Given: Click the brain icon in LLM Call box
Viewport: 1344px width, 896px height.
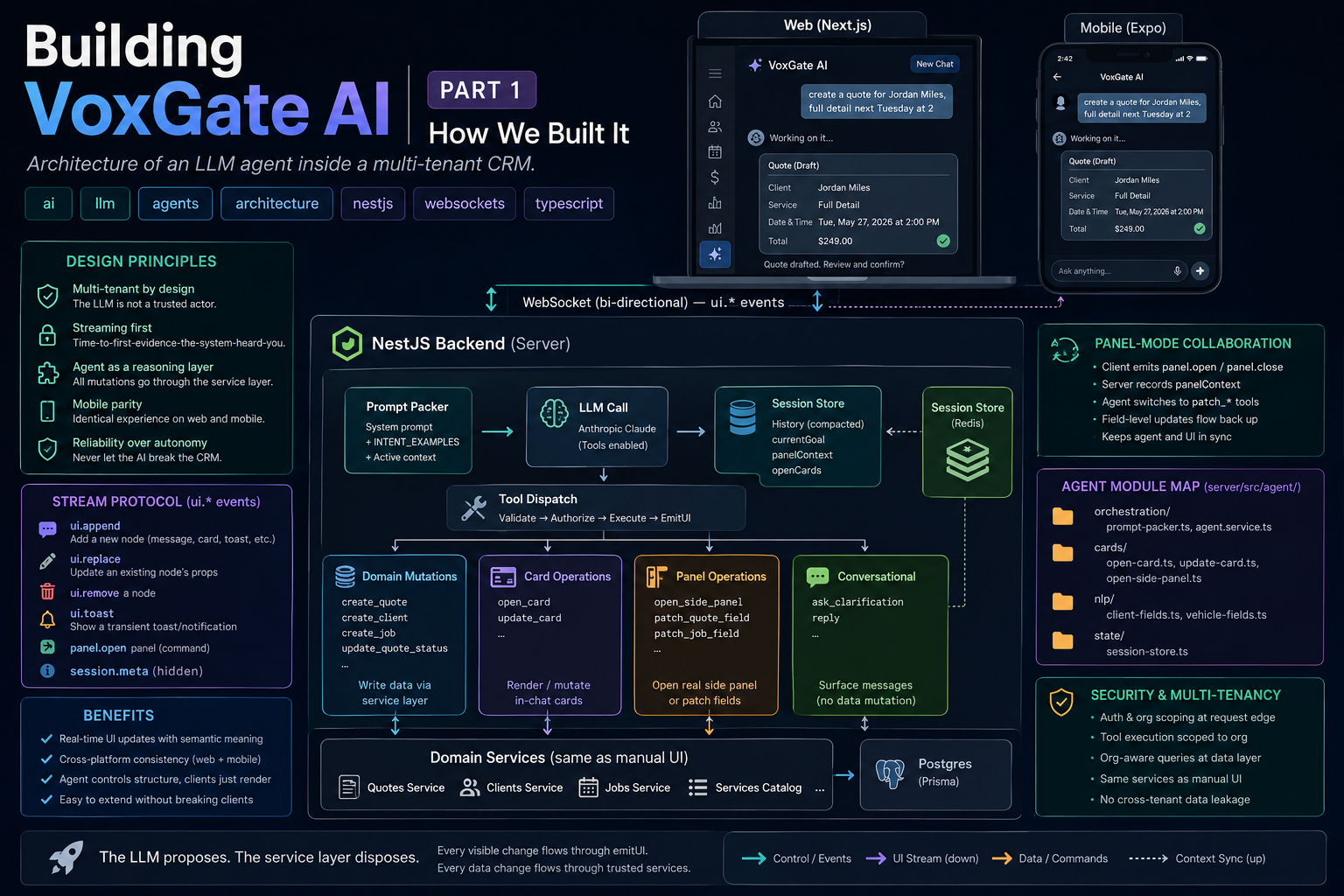Looking at the screenshot, I should [554, 414].
